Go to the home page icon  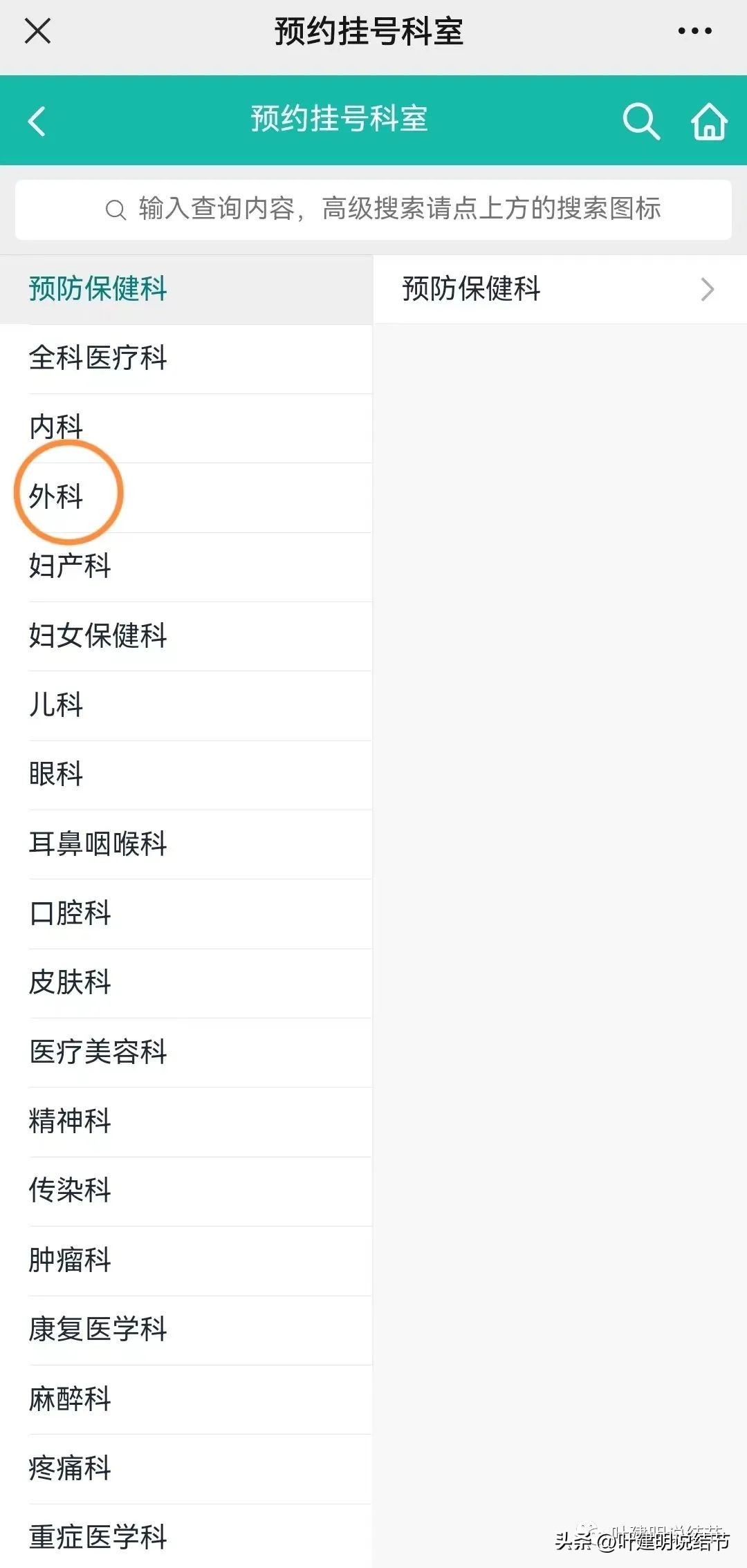[709, 122]
